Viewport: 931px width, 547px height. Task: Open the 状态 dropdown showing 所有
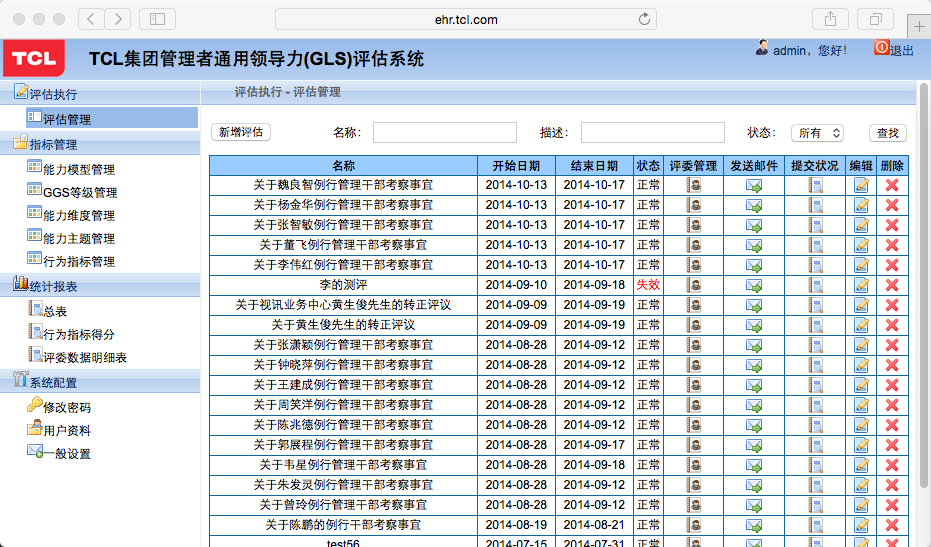818,133
